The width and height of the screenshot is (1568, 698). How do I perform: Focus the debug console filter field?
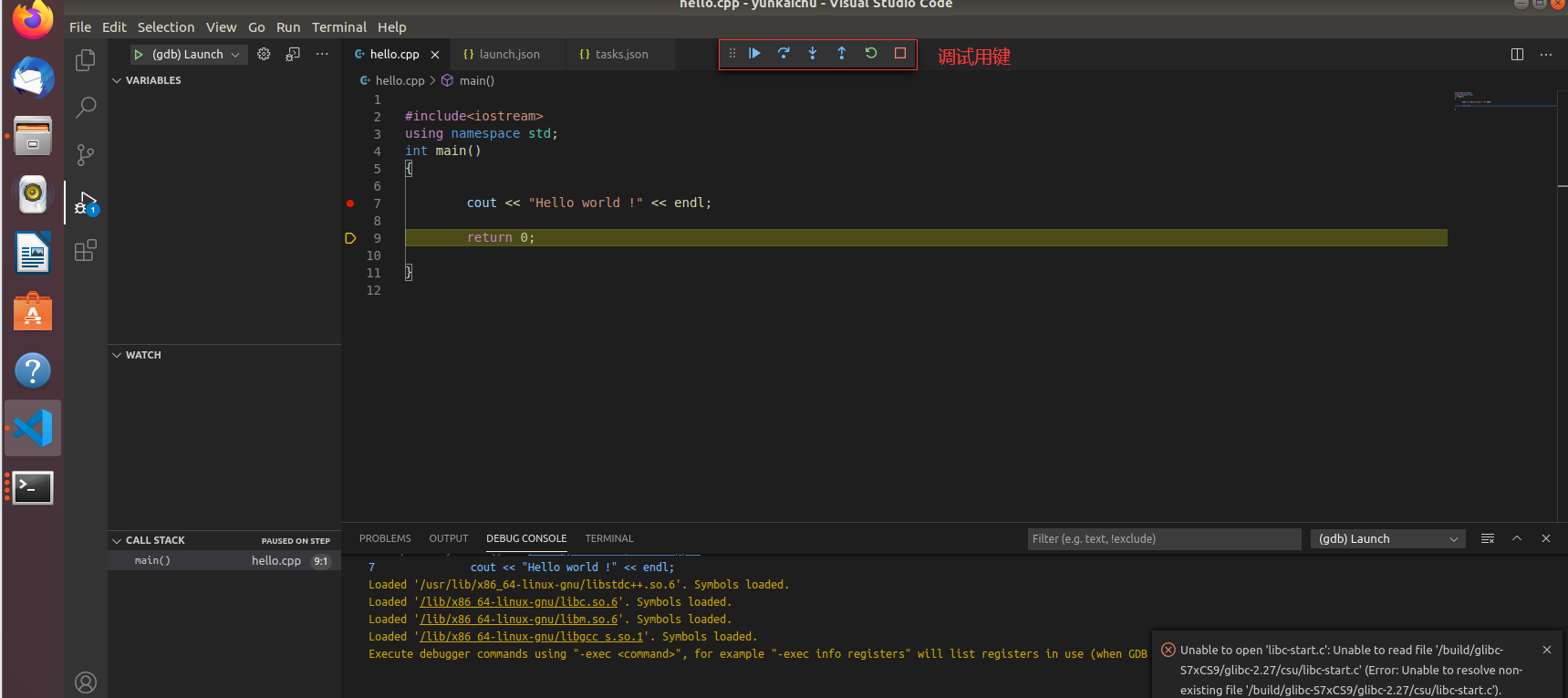tap(1164, 538)
